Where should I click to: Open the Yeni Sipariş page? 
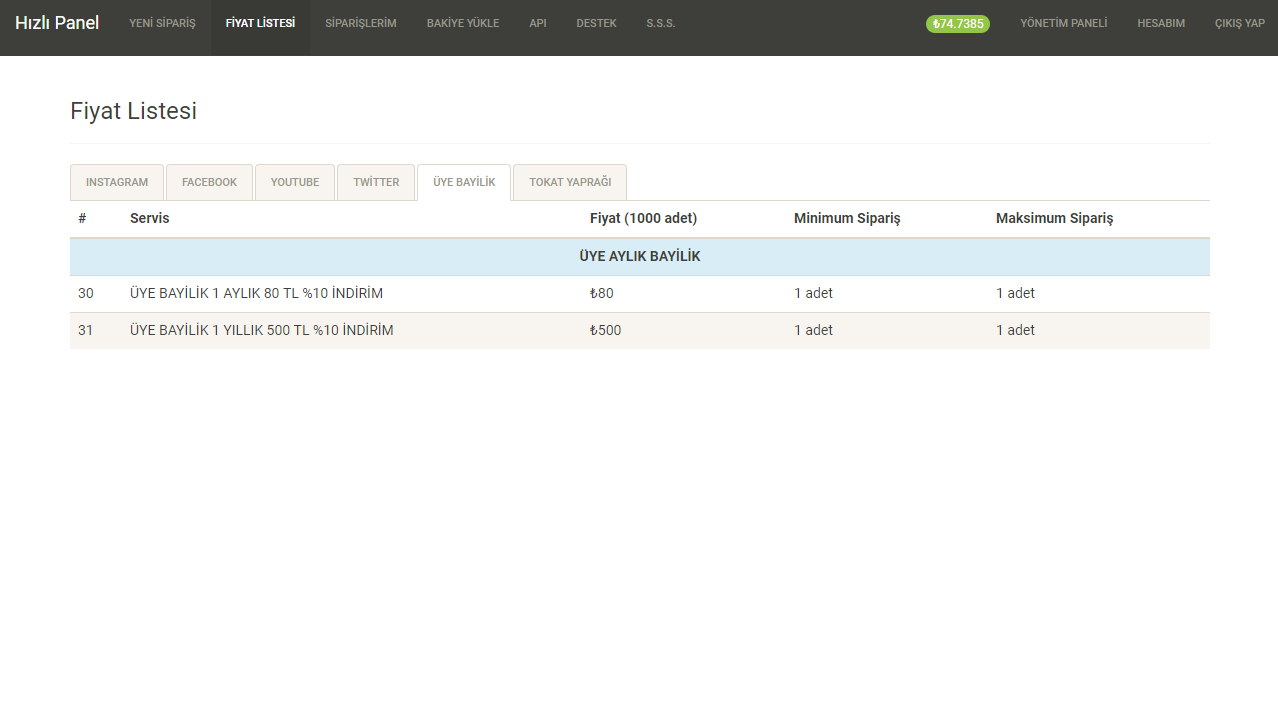(162, 23)
